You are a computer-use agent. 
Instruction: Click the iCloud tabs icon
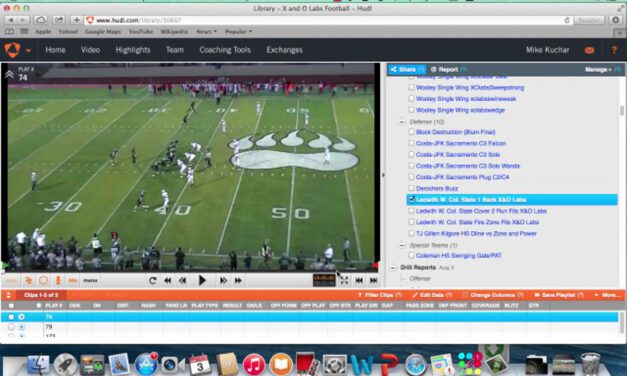(x=40, y=20)
